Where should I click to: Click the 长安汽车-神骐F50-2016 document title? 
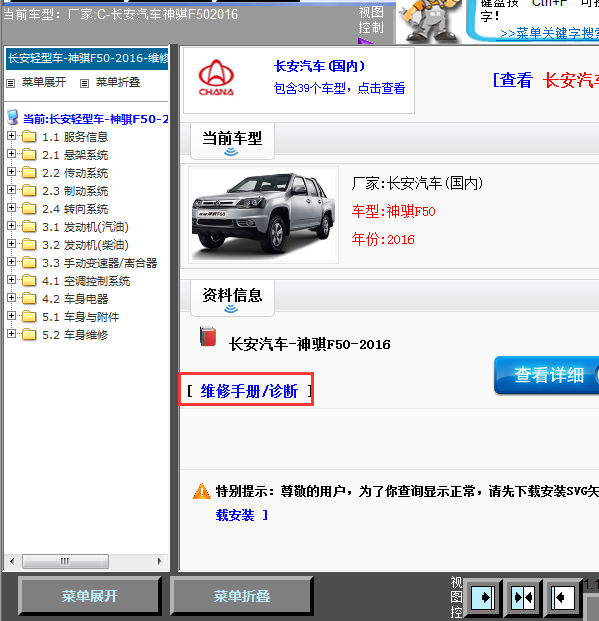point(309,344)
